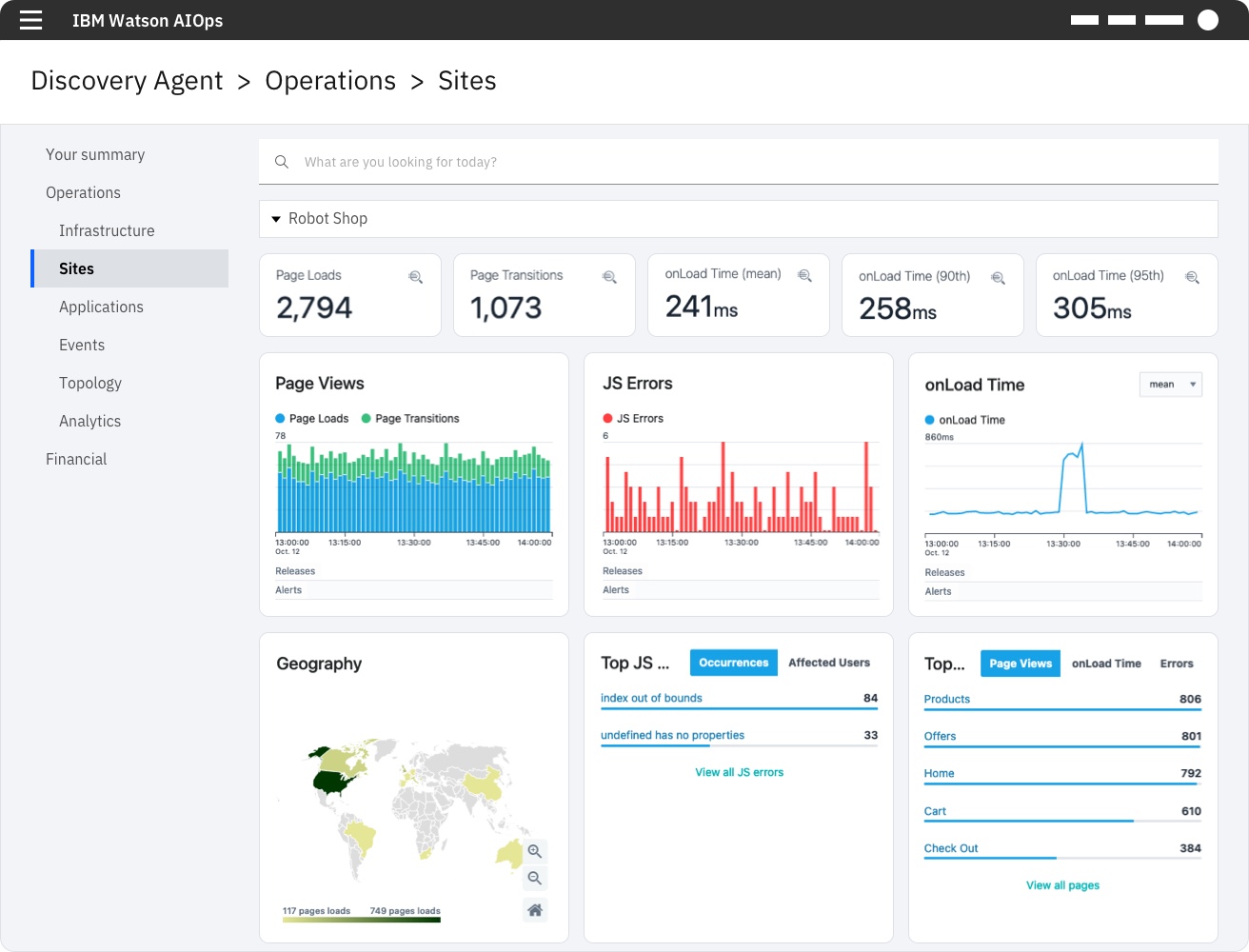This screenshot has height=952, width=1249.
Task: Zoom in on the Geography map
Action: pyautogui.click(x=535, y=851)
